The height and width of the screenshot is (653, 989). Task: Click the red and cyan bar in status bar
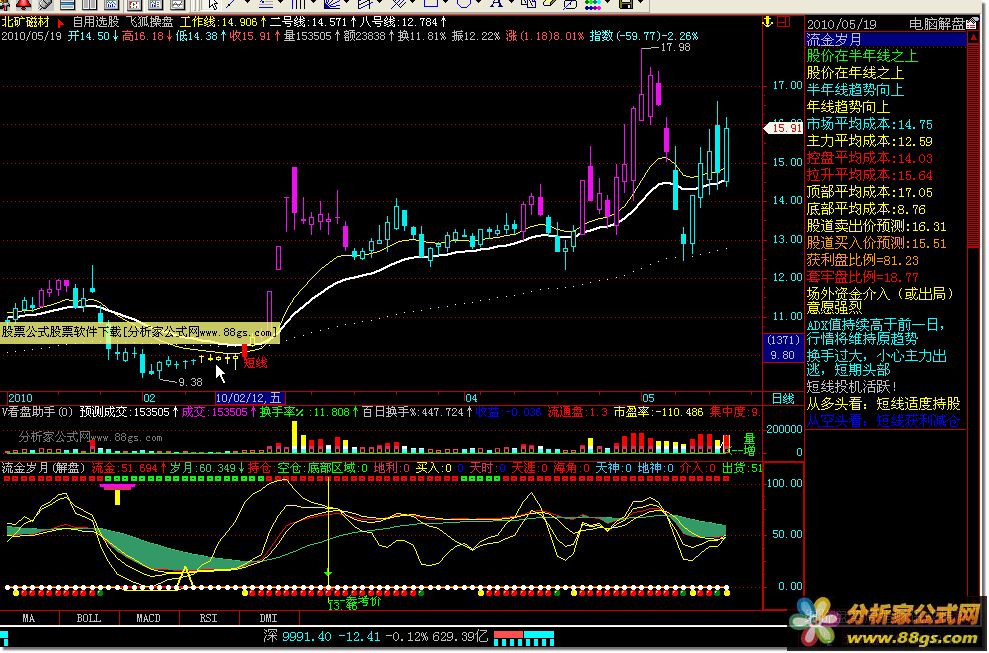524,637
